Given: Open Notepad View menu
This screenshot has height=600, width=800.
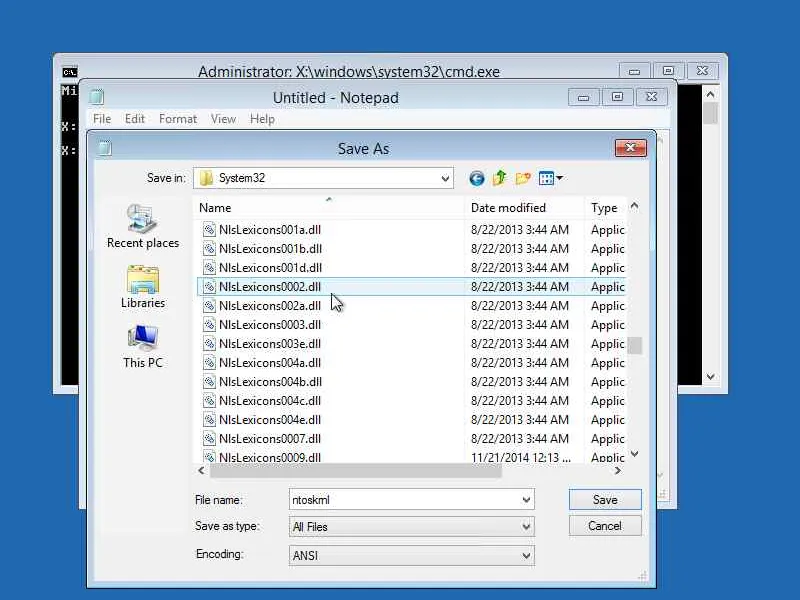Looking at the screenshot, I should (223, 119).
